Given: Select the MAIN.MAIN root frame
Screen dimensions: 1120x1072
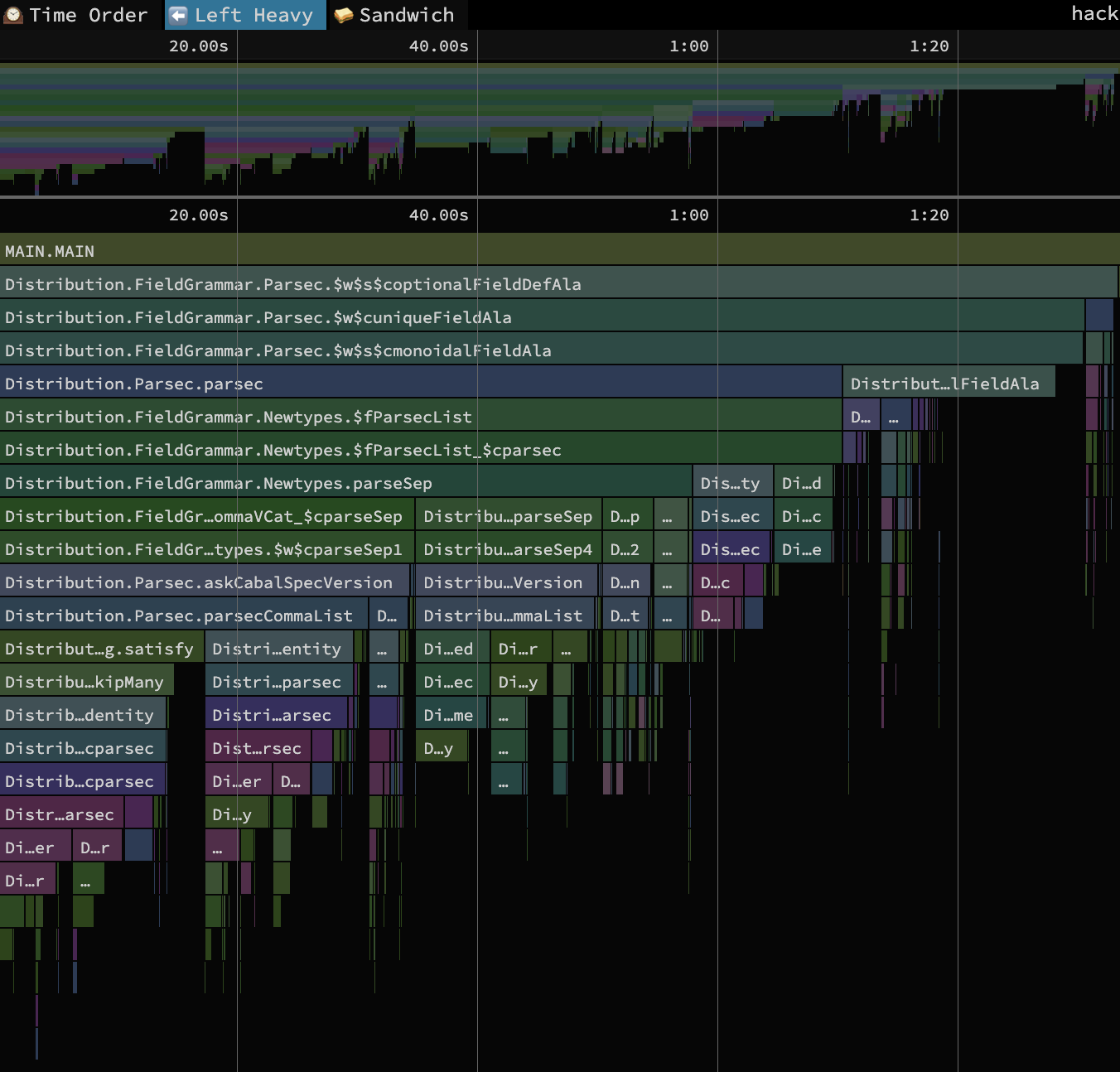Looking at the screenshot, I should click(x=50, y=251).
